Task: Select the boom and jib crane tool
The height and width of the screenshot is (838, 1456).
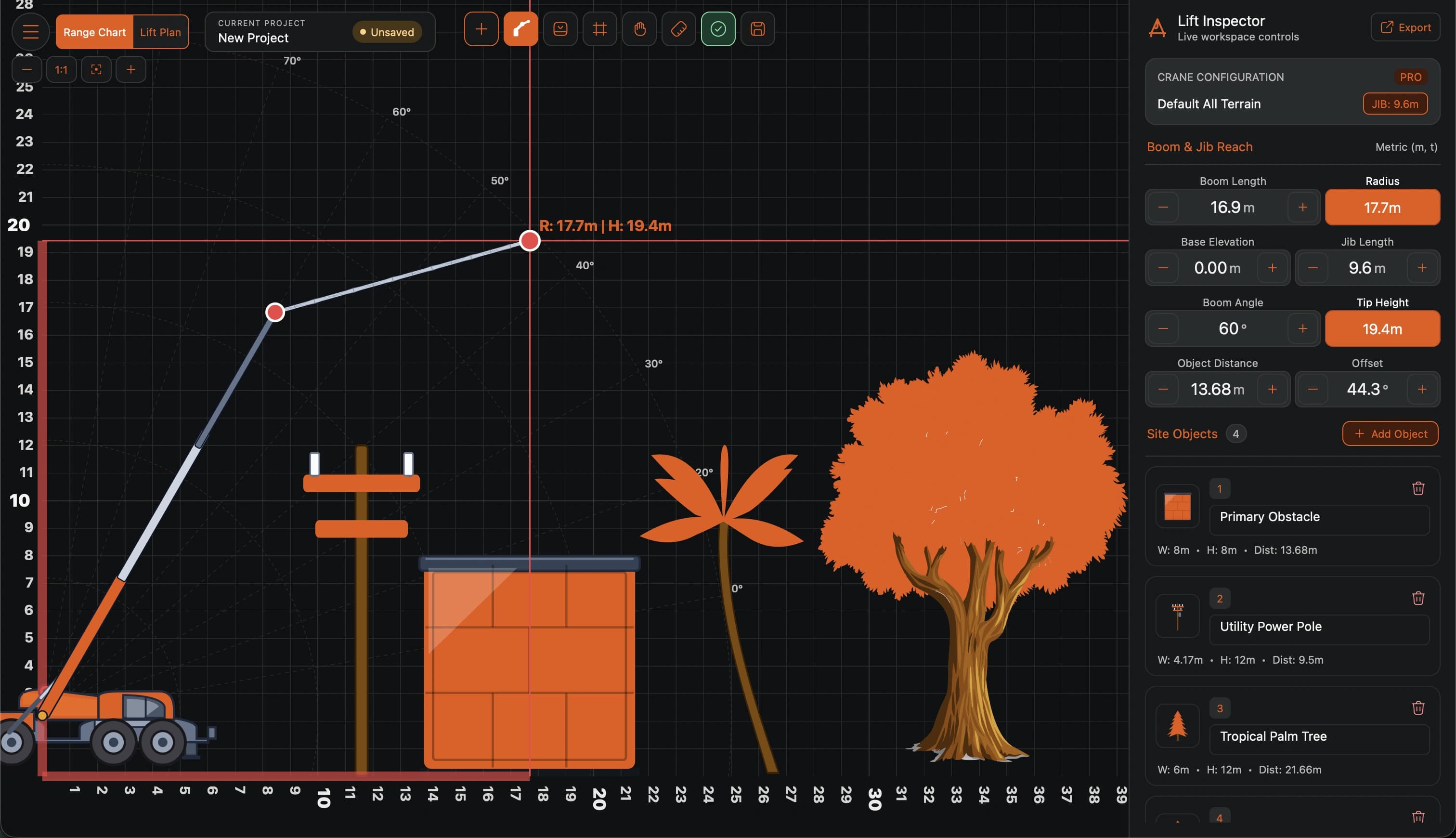Action: [520, 29]
